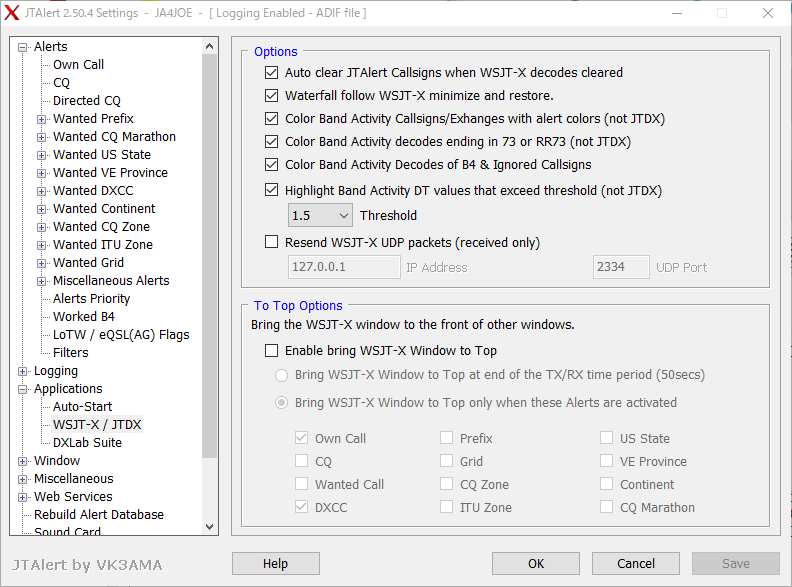
Task: Expand the Wanted CQ Zone node
Action: click(41, 227)
